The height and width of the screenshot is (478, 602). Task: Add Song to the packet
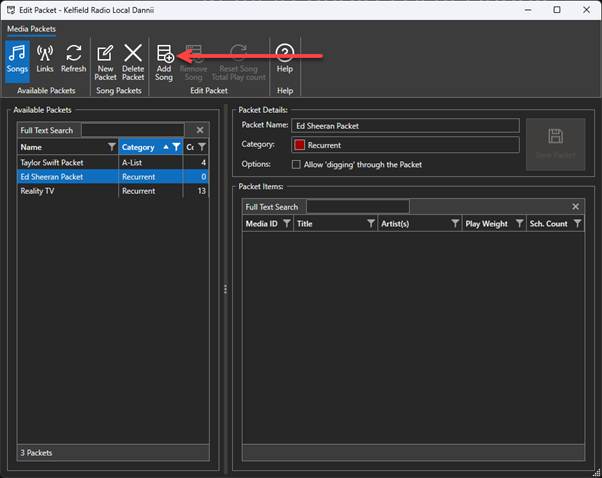click(x=164, y=62)
